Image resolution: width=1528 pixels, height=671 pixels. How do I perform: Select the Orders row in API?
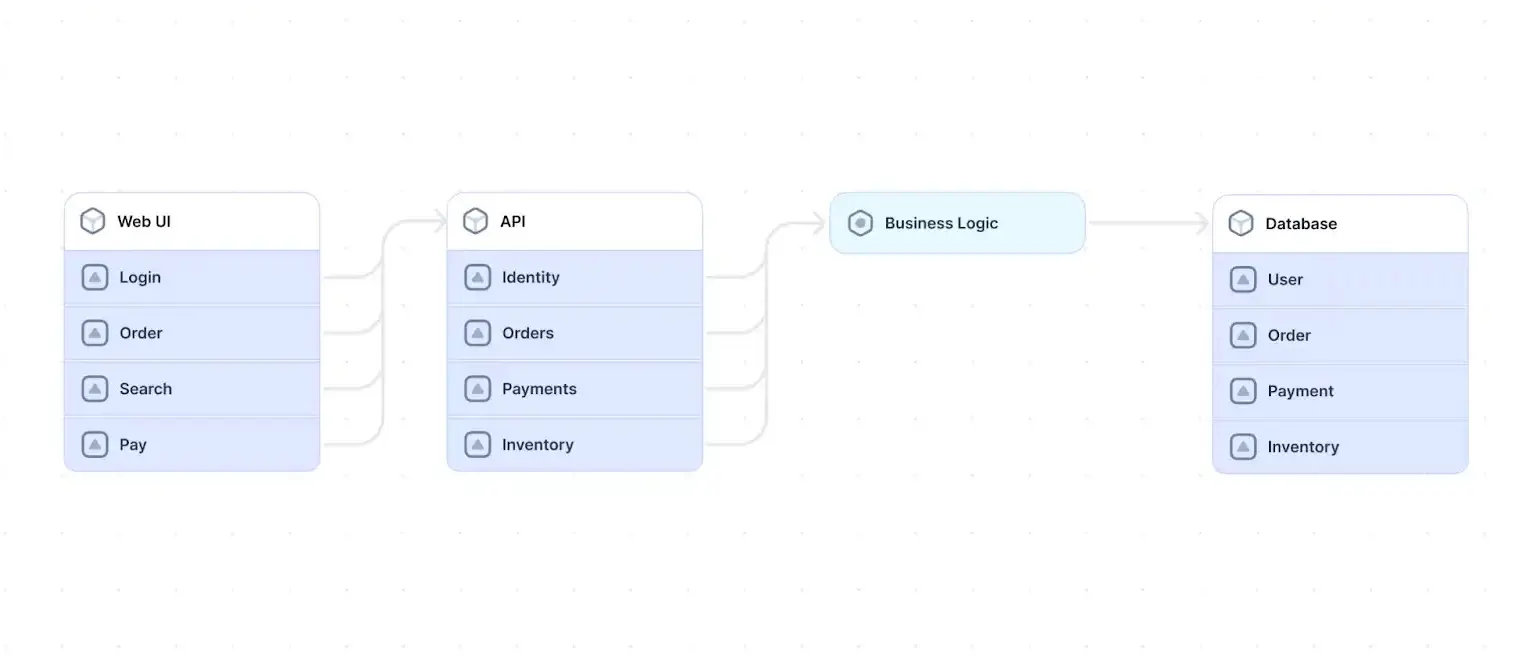pos(575,333)
